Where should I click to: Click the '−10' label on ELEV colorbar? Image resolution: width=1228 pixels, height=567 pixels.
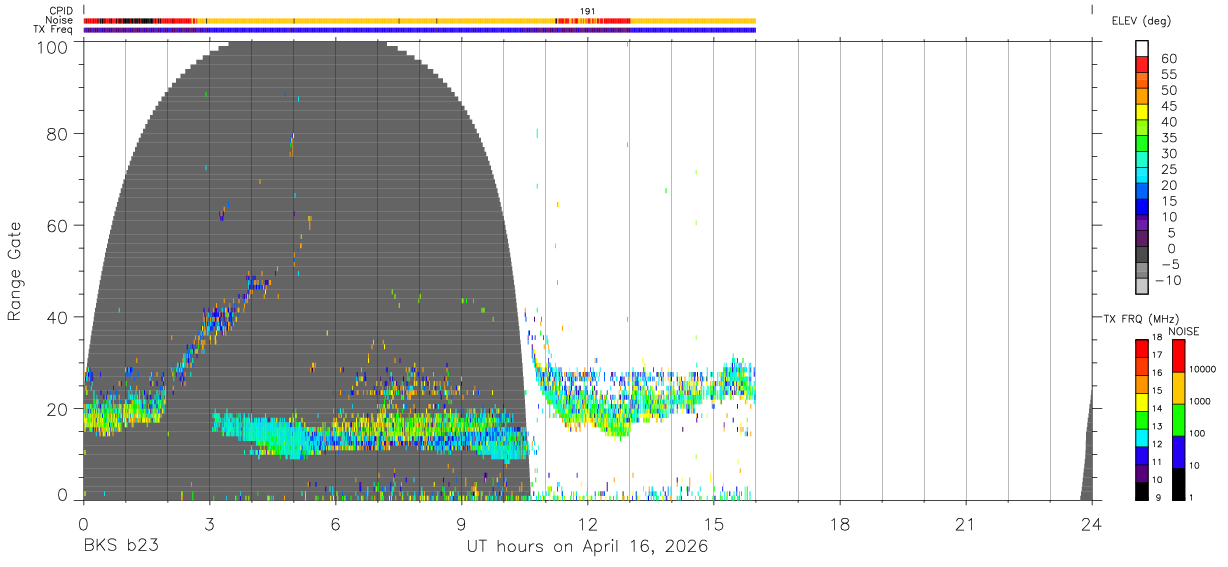1169,281
